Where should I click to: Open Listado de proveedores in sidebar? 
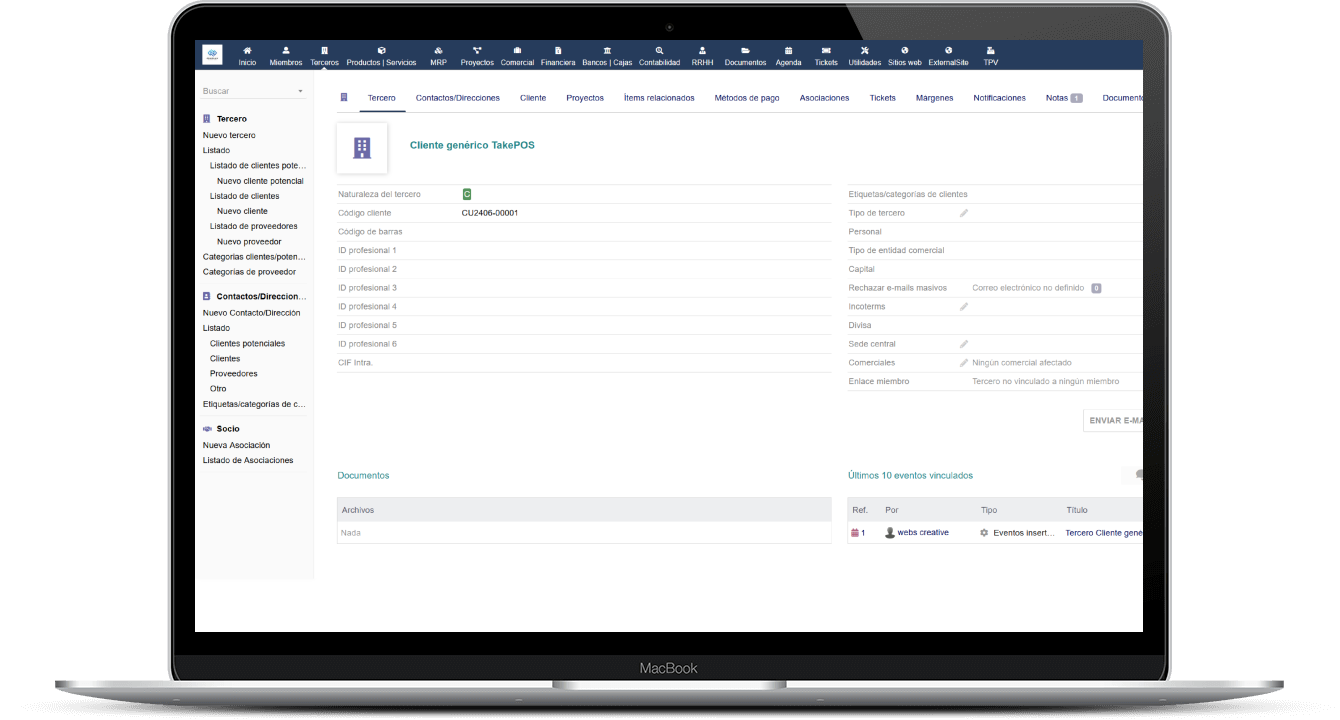coord(253,226)
